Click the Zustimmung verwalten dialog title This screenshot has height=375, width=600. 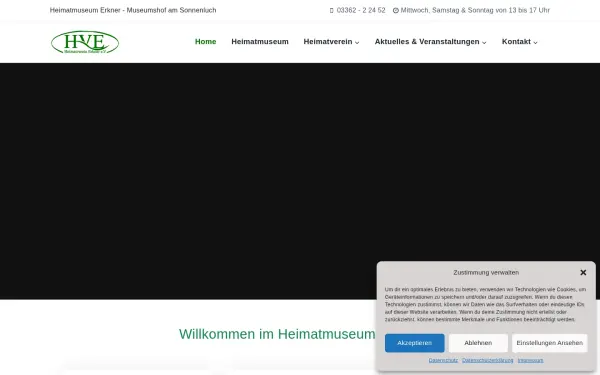click(x=486, y=272)
